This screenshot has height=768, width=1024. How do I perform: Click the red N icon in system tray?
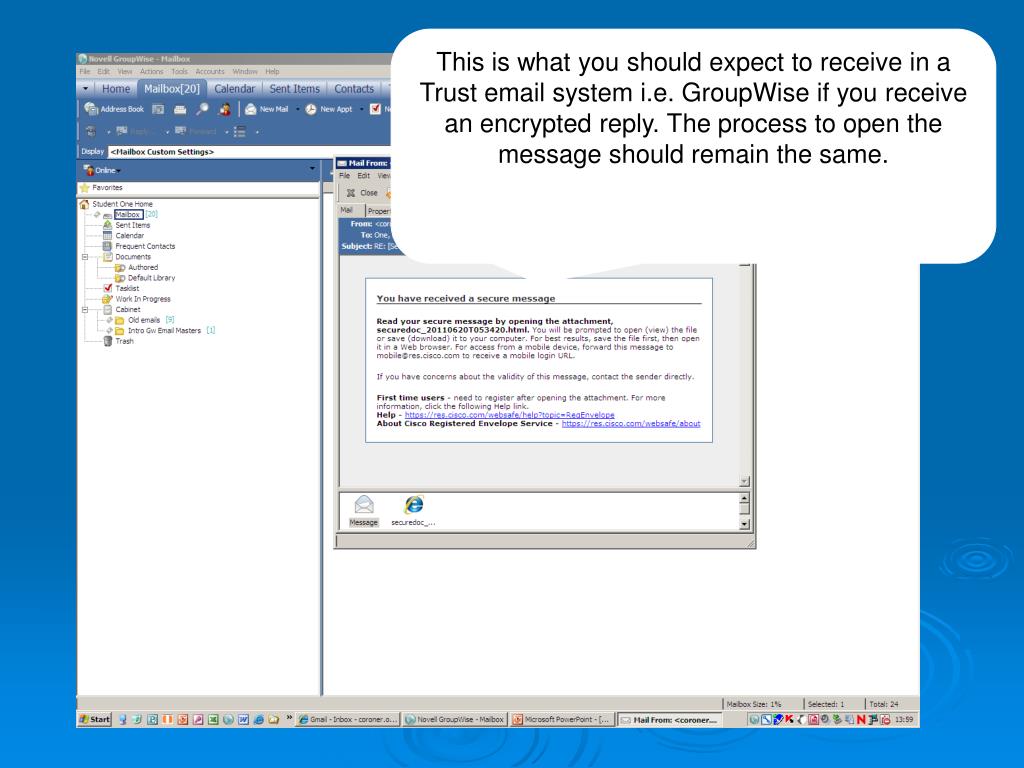861,720
